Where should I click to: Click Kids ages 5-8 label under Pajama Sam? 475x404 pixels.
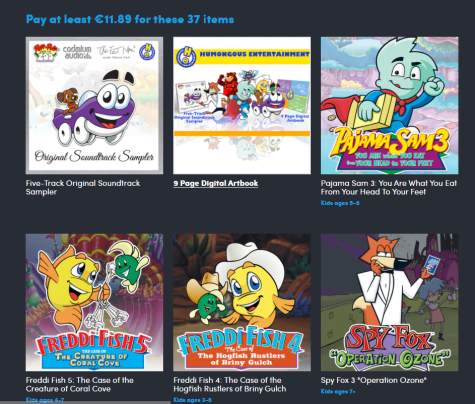[340, 203]
